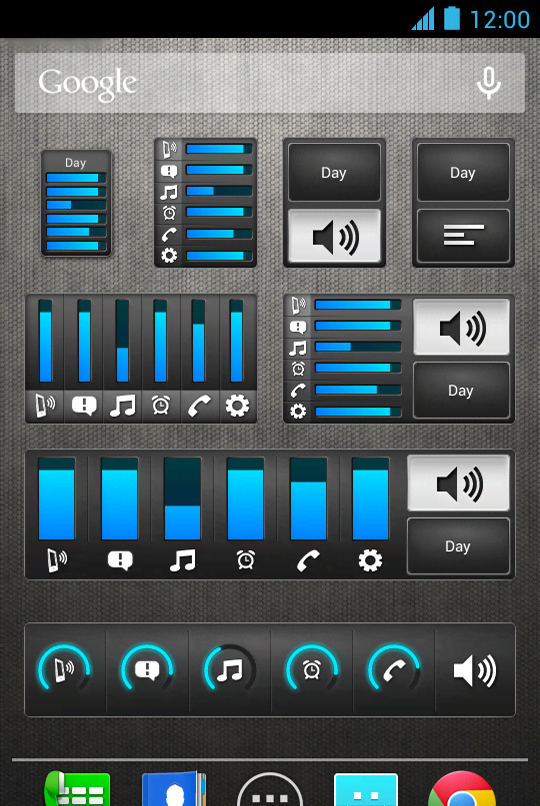Adjust ringer bar in narrow vertical bars widget

45,341
